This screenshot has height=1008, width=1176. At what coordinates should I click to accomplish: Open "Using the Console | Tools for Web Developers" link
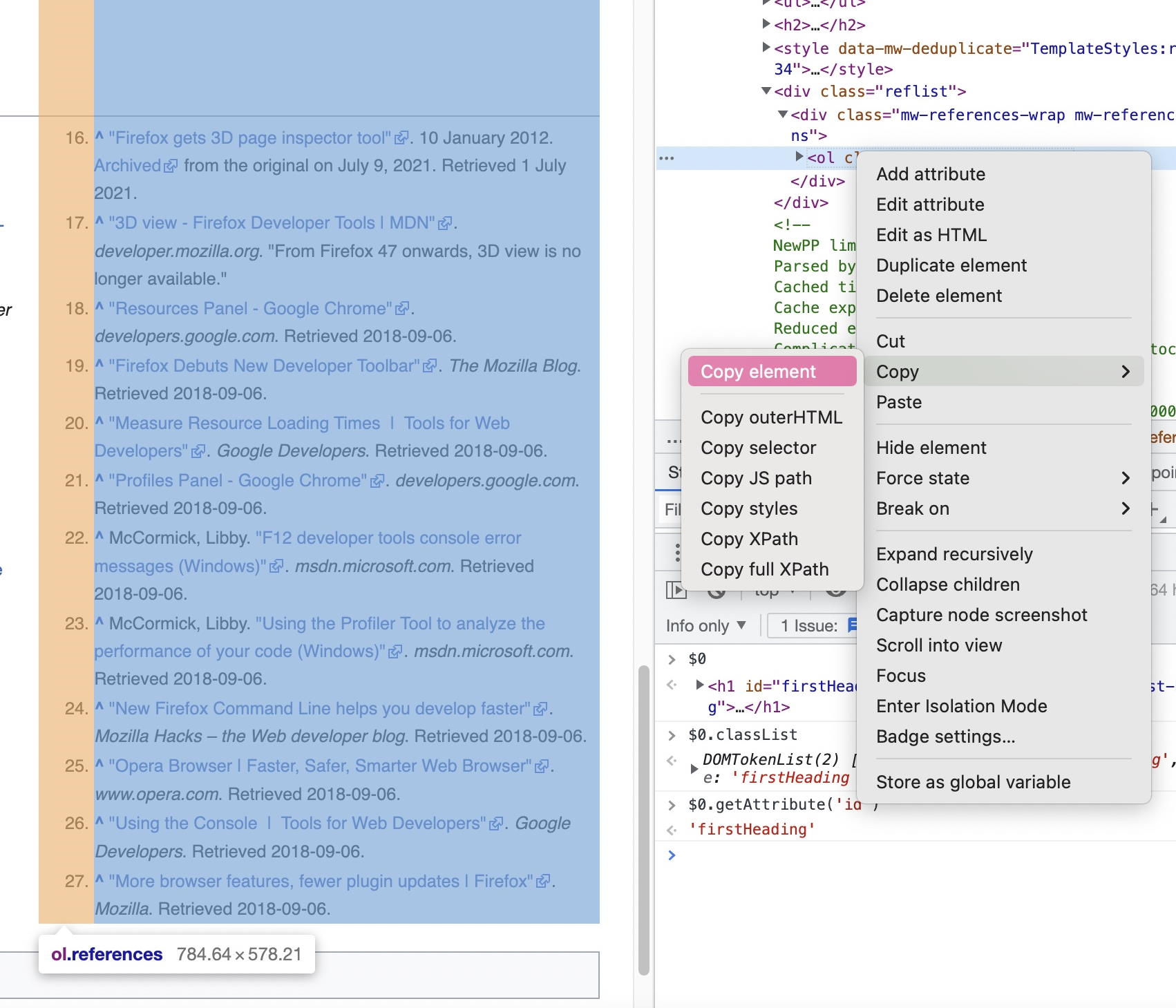coord(306,824)
